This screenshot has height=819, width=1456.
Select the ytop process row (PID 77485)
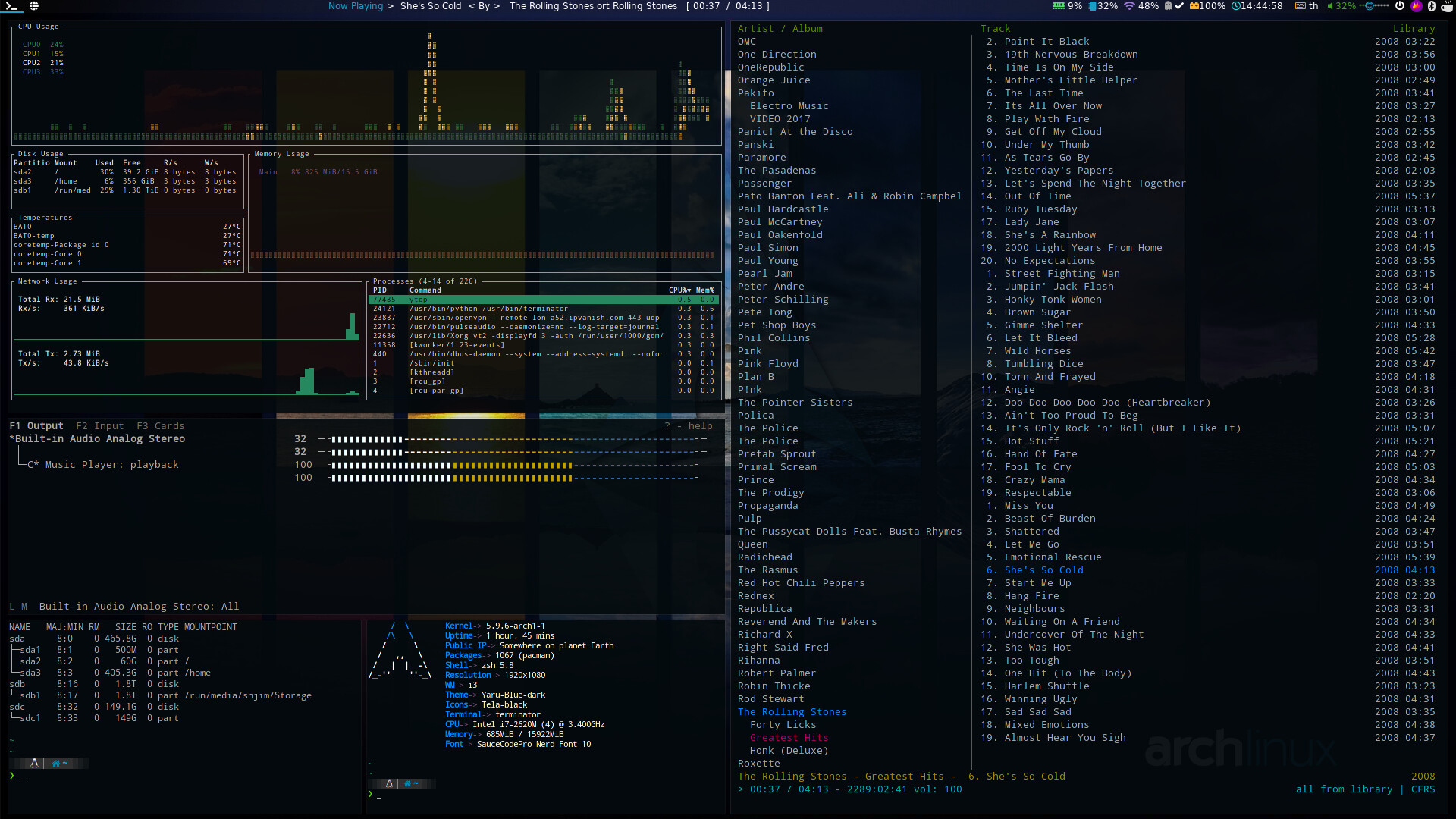click(543, 300)
